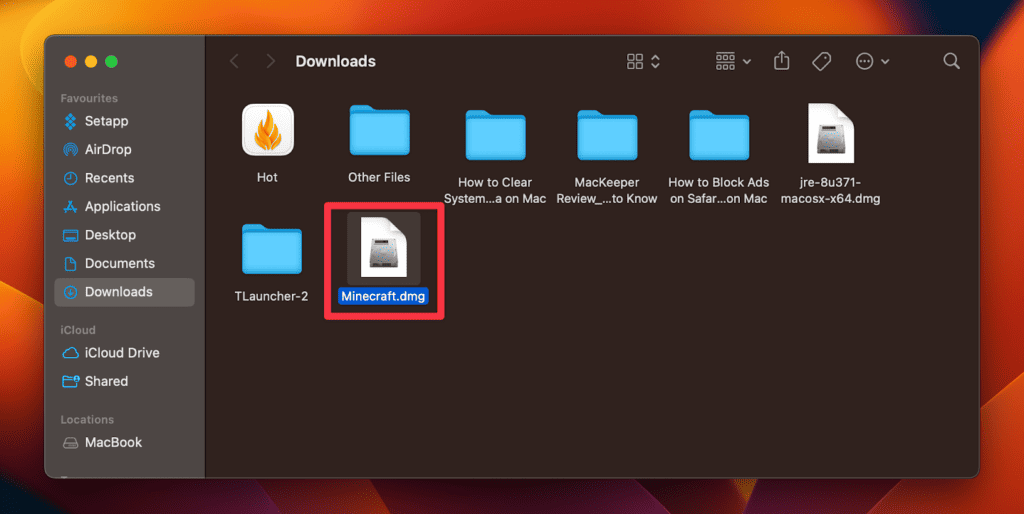
Task: Select the TLauncher-2 folder icon
Action: 272,249
